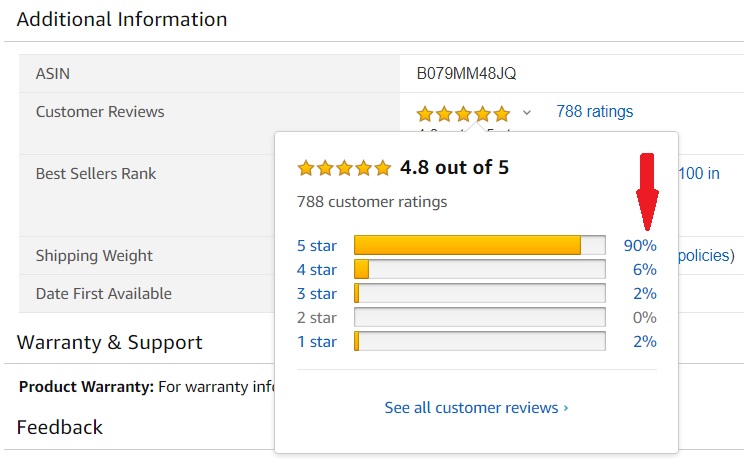Open the shipping policies link

point(706,255)
